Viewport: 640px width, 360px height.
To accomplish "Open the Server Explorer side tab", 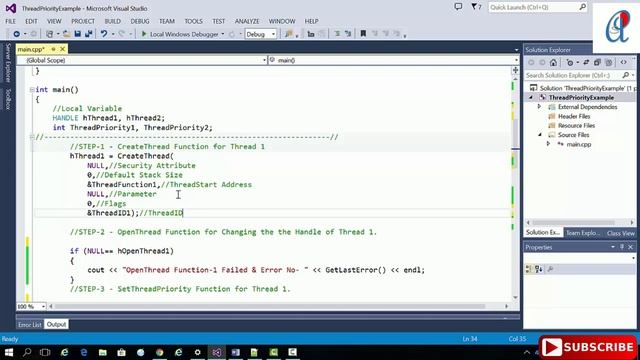I will coord(8,63).
